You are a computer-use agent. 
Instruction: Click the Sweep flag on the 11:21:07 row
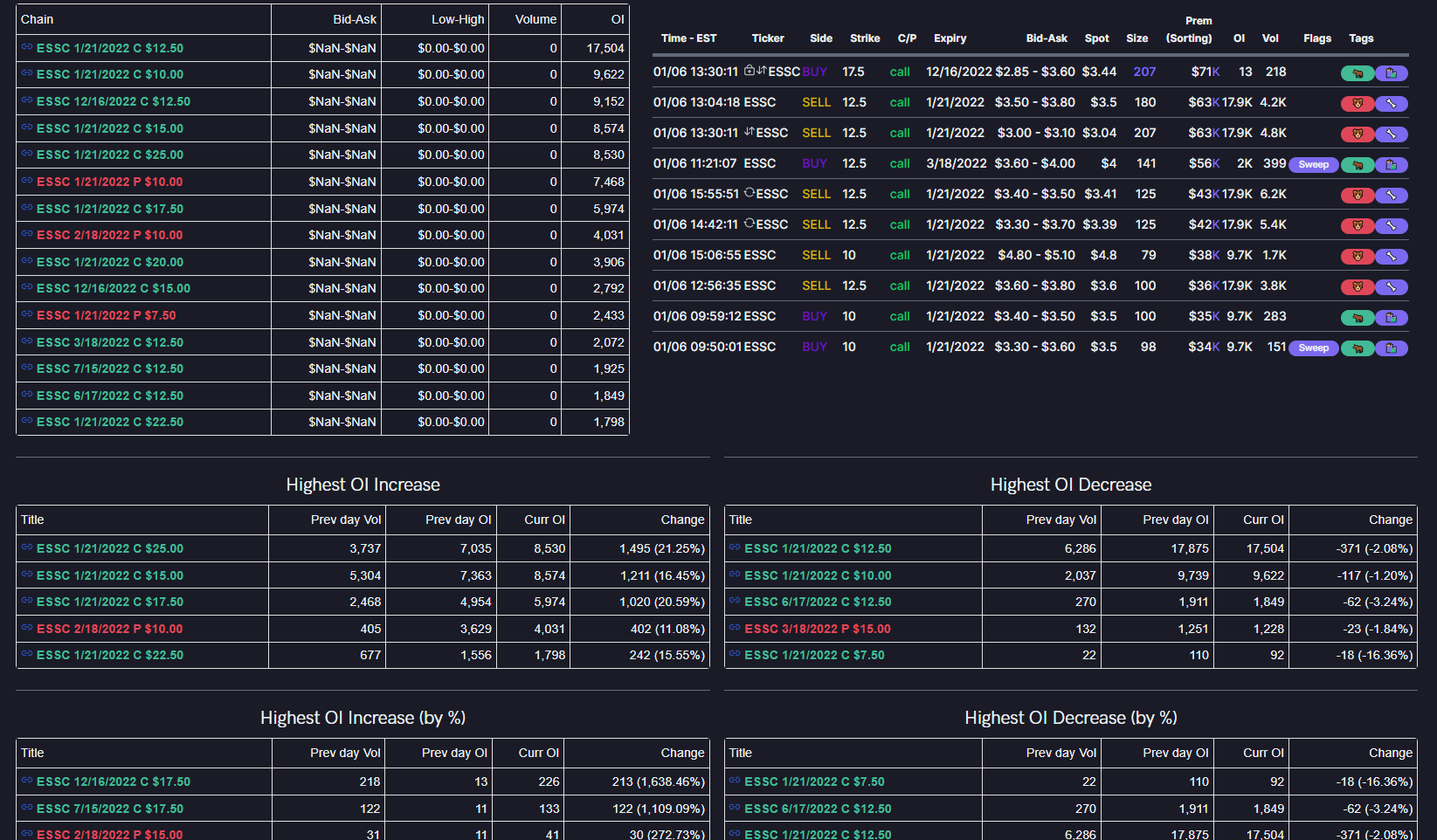pos(1313,165)
